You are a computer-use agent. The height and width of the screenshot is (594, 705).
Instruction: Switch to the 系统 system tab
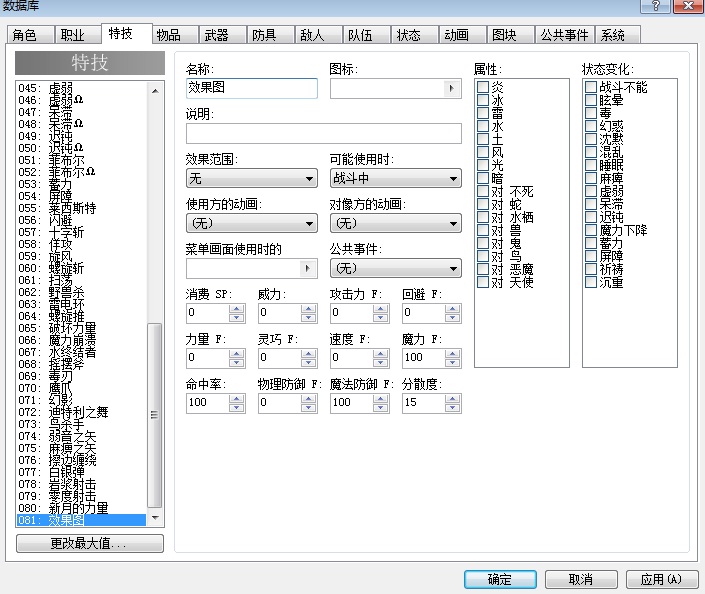(617, 35)
